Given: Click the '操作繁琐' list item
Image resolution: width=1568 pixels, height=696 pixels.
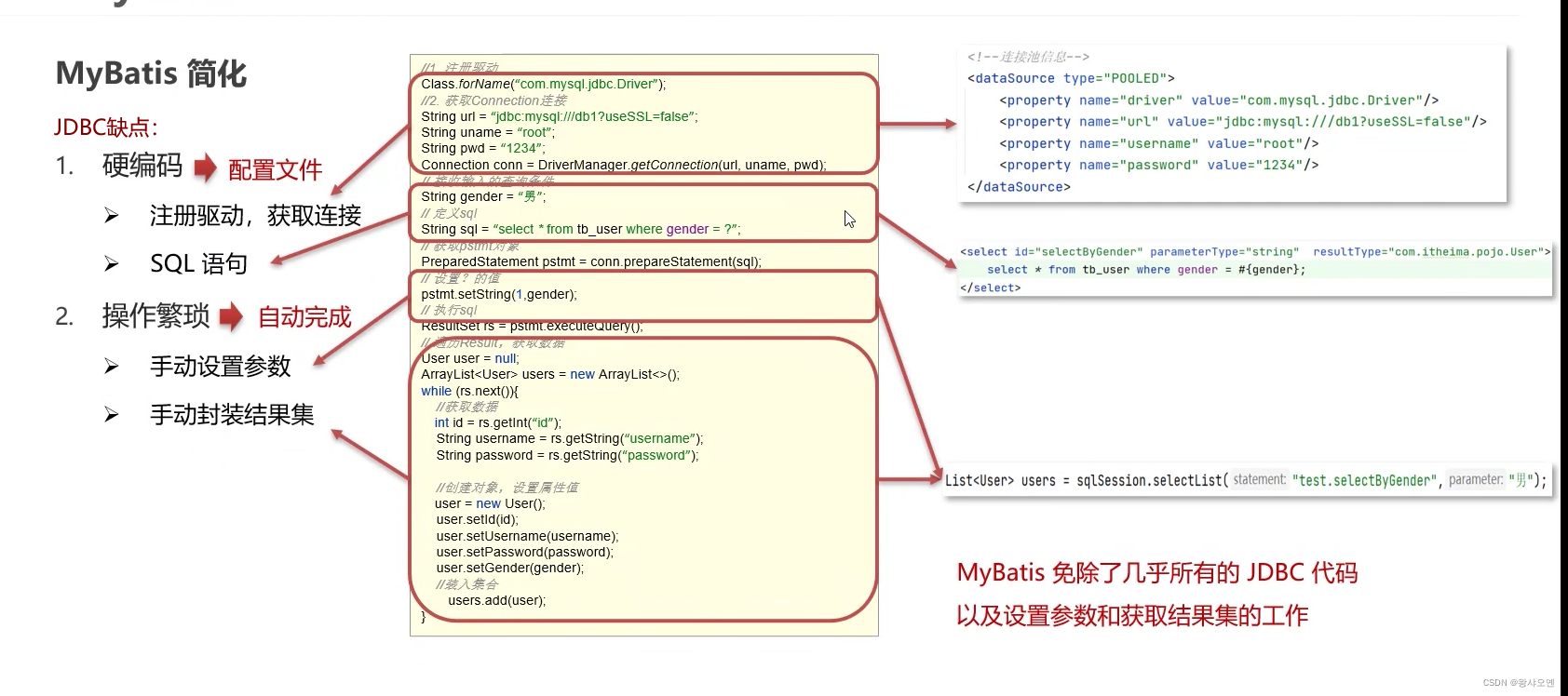Looking at the screenshot, I should pyautogui.click(x=155, y=316).
